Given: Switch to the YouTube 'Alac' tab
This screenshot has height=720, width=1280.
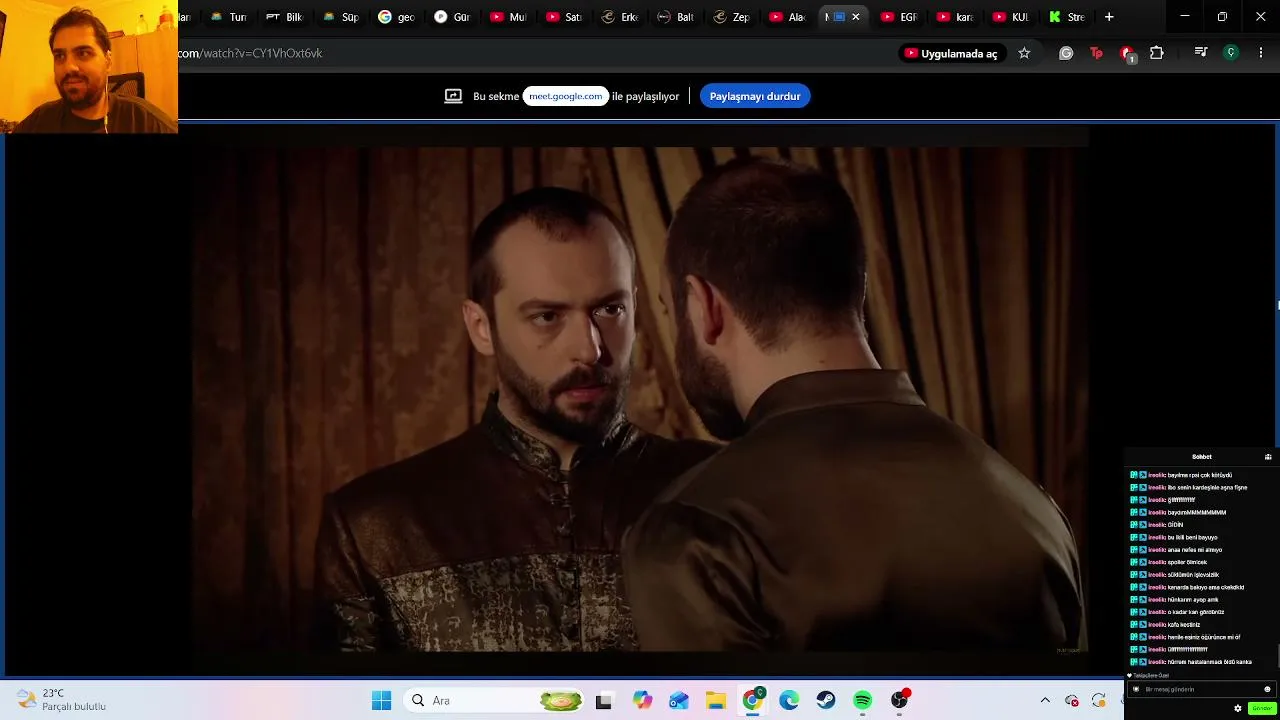Looking at the screenshot, I should tap(788, 17).
